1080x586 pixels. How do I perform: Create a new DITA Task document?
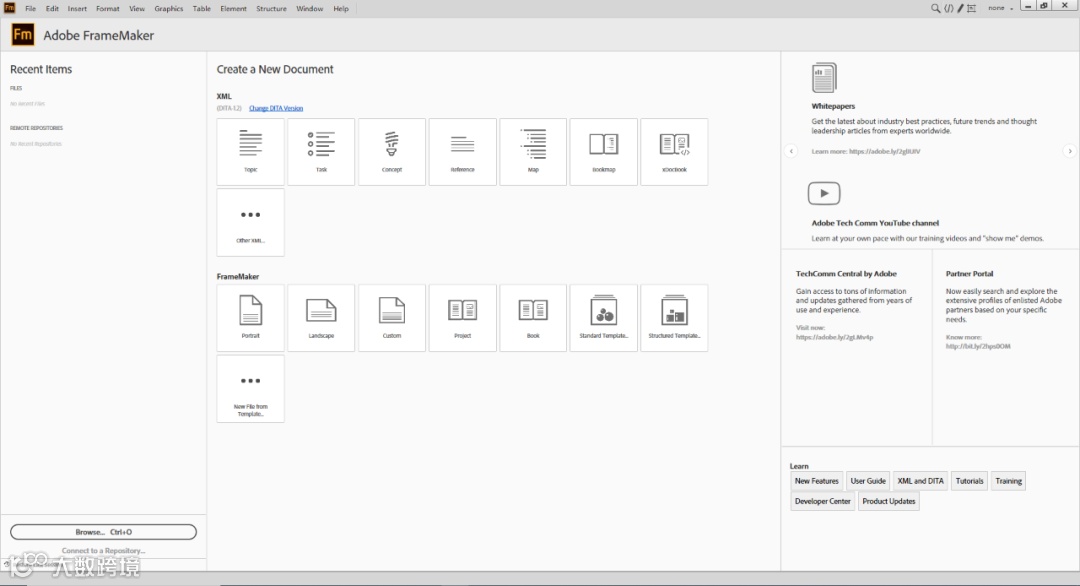point(321,151)
